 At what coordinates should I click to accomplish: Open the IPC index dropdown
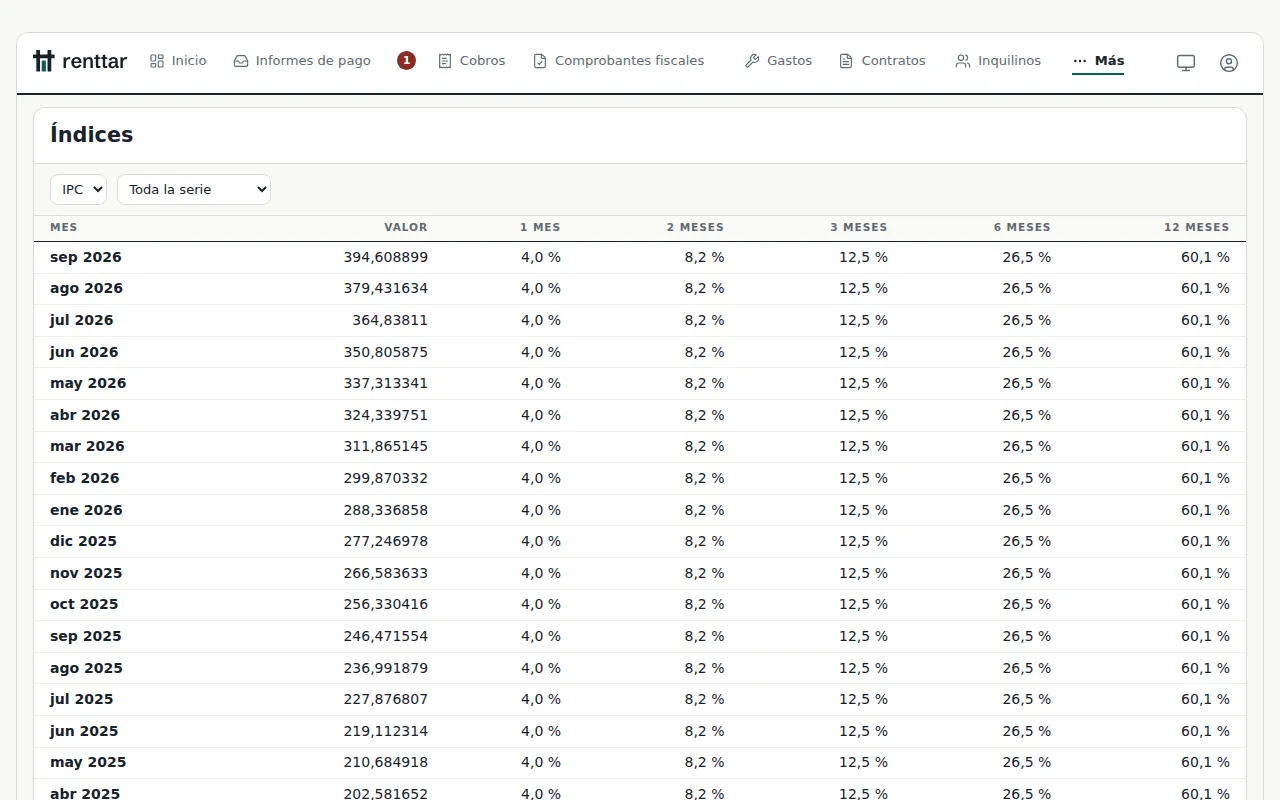coord(78,189)
